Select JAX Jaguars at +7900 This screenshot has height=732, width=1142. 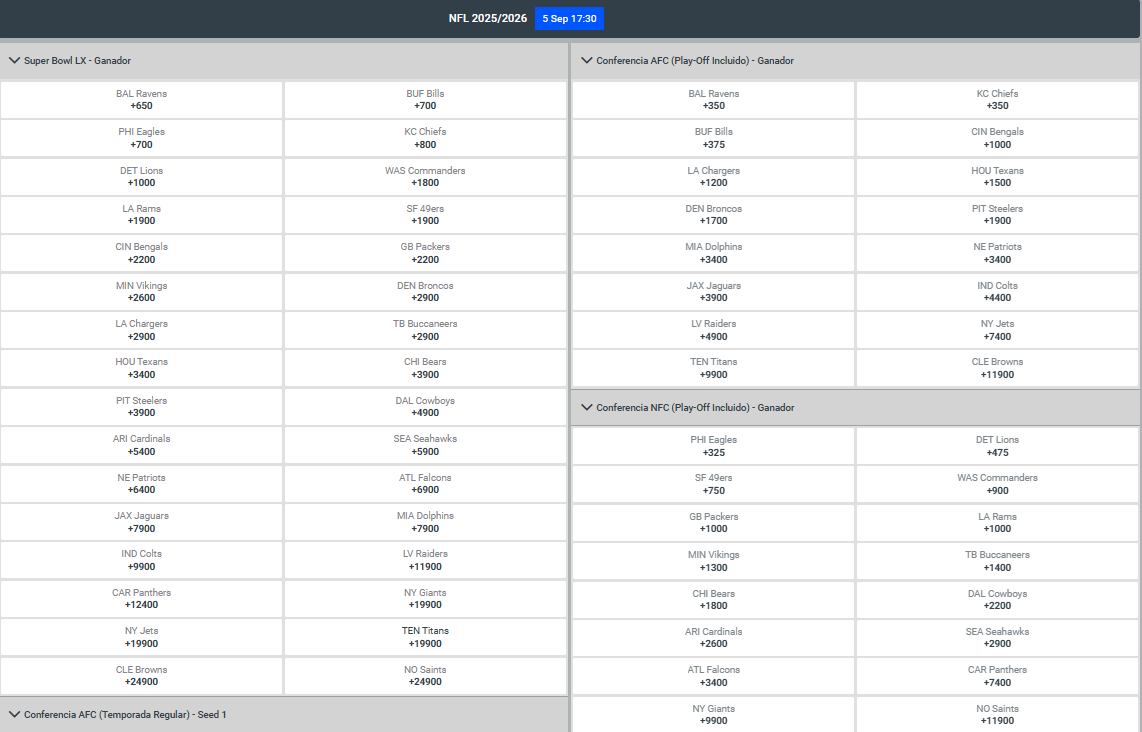coord(141,522)
